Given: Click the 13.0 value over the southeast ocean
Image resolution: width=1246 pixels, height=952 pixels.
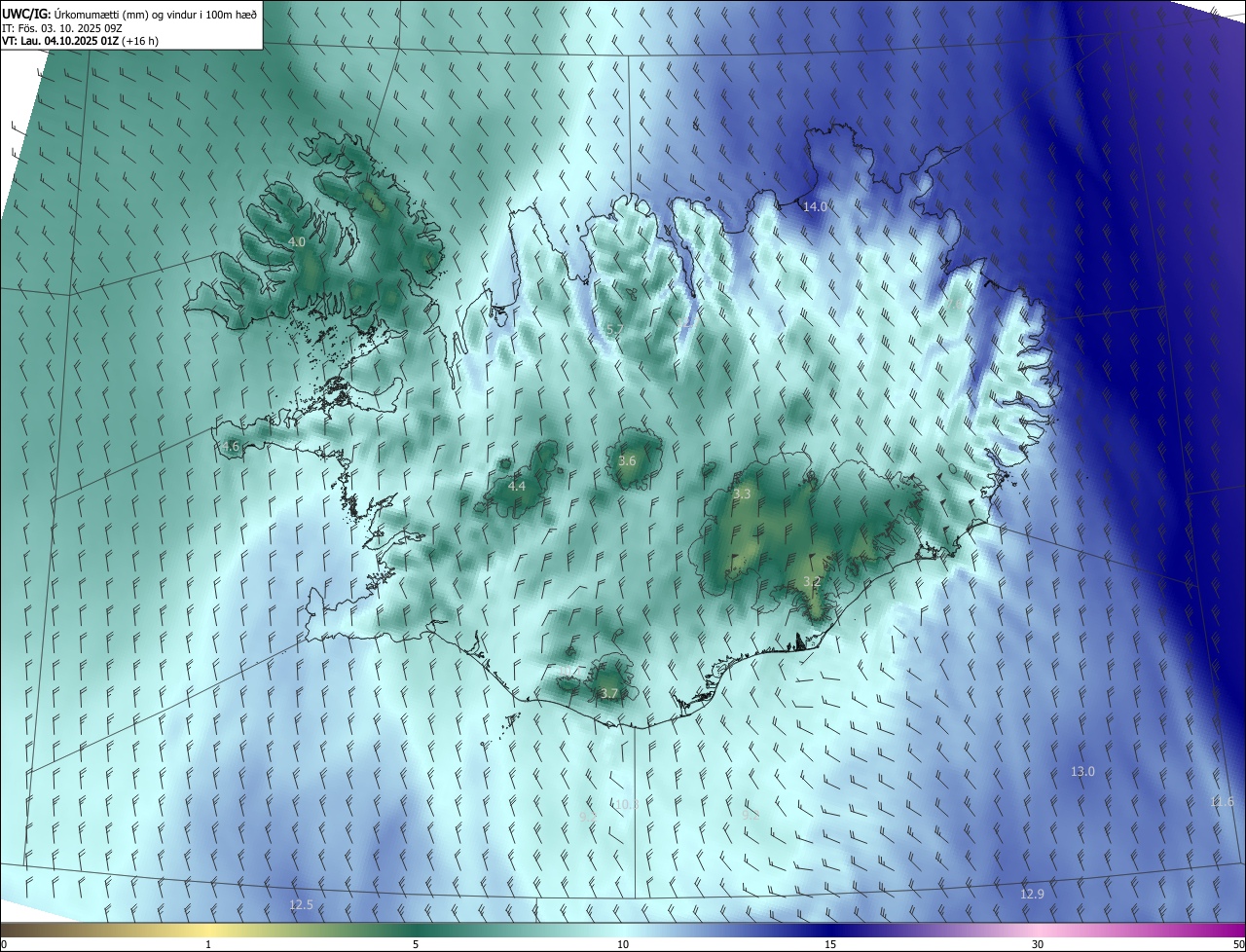Looking at the screenshot, I should click(1082, 771).
